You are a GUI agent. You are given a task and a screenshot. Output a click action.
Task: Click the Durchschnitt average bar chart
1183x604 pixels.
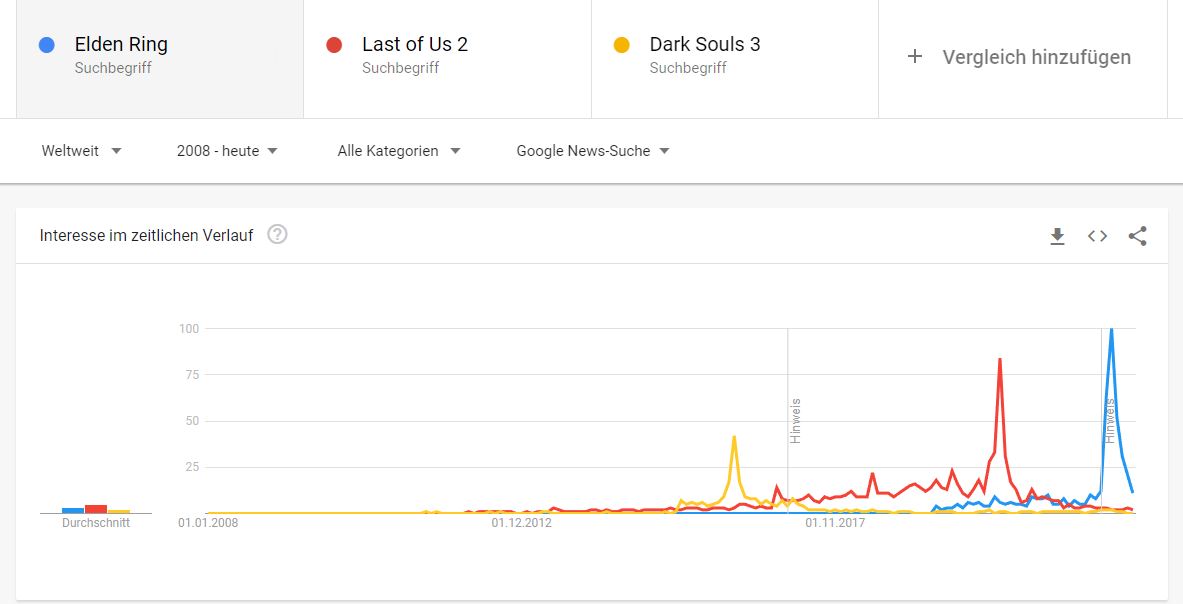point(96,509)
